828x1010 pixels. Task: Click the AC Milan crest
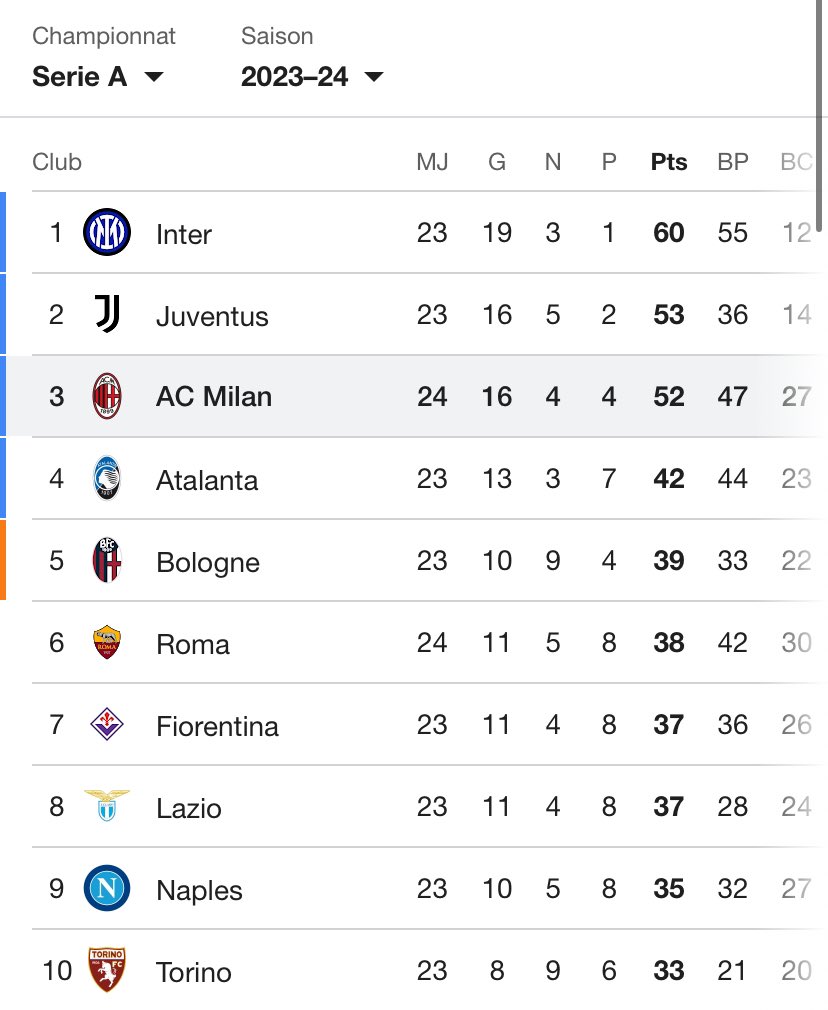pyautogui.click(x=107, y=396)
